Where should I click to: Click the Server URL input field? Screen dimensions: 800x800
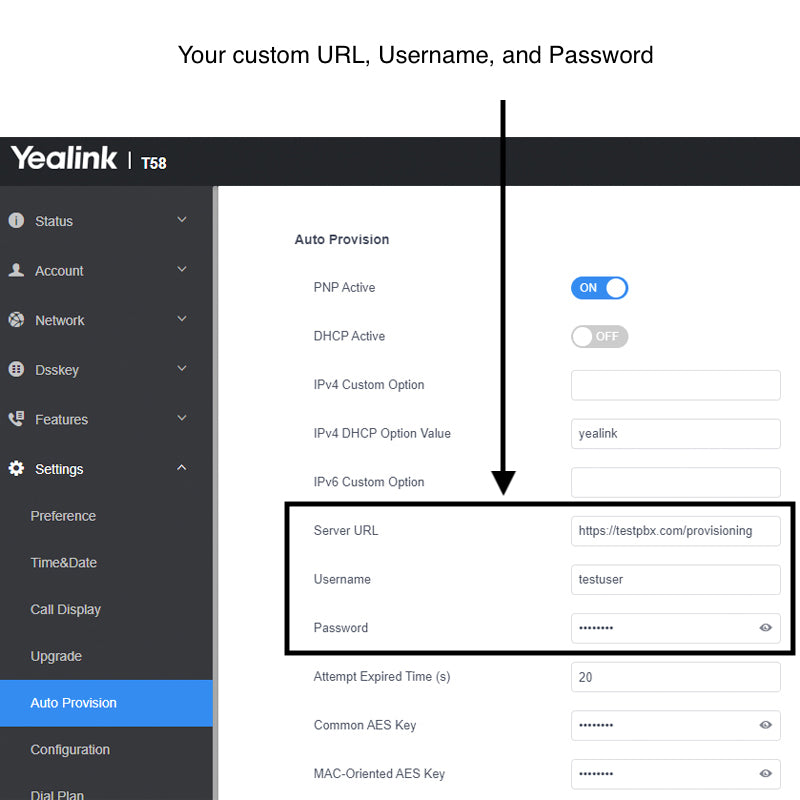click(675, 531)
